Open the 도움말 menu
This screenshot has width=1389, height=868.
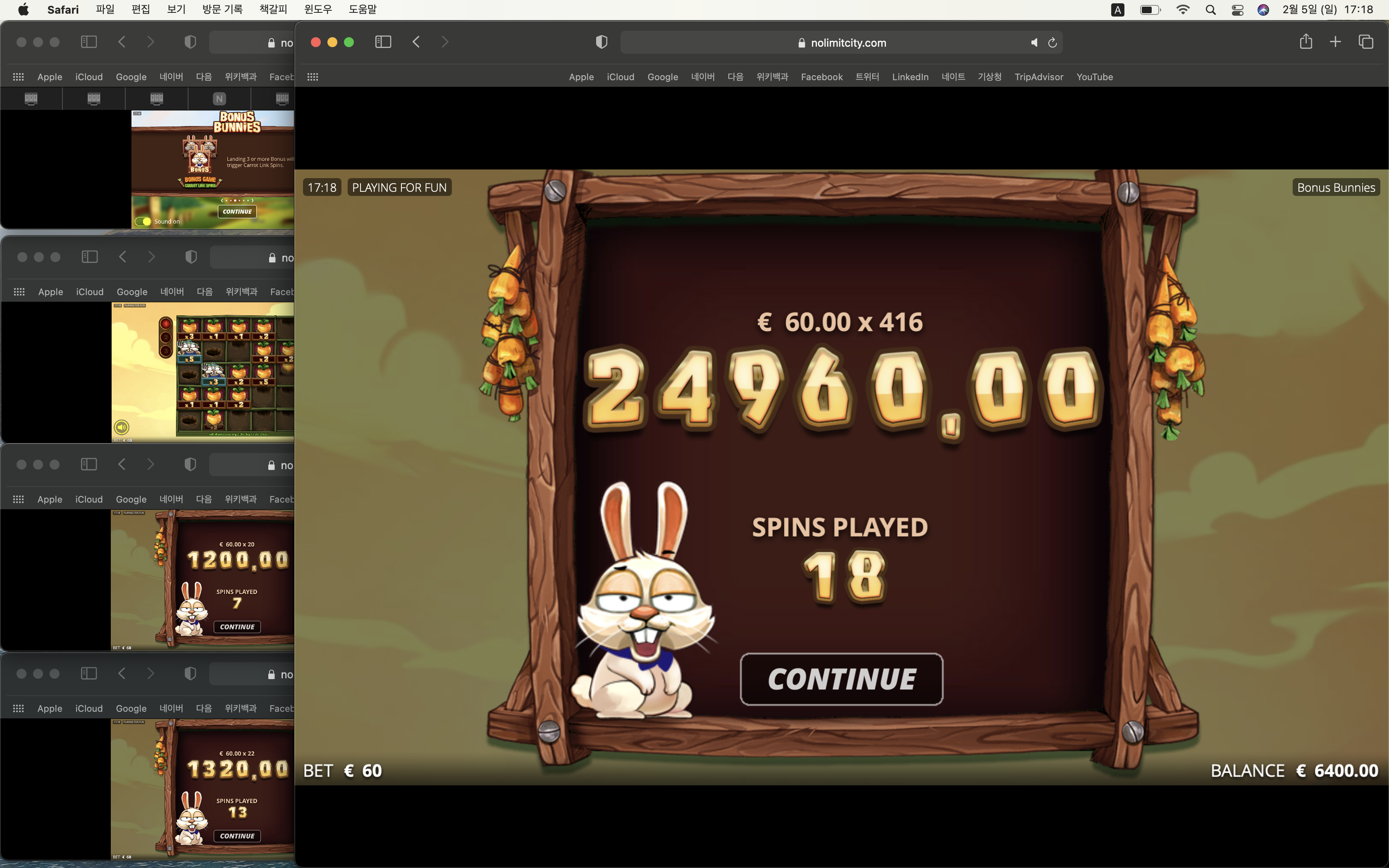click(363, 9)
